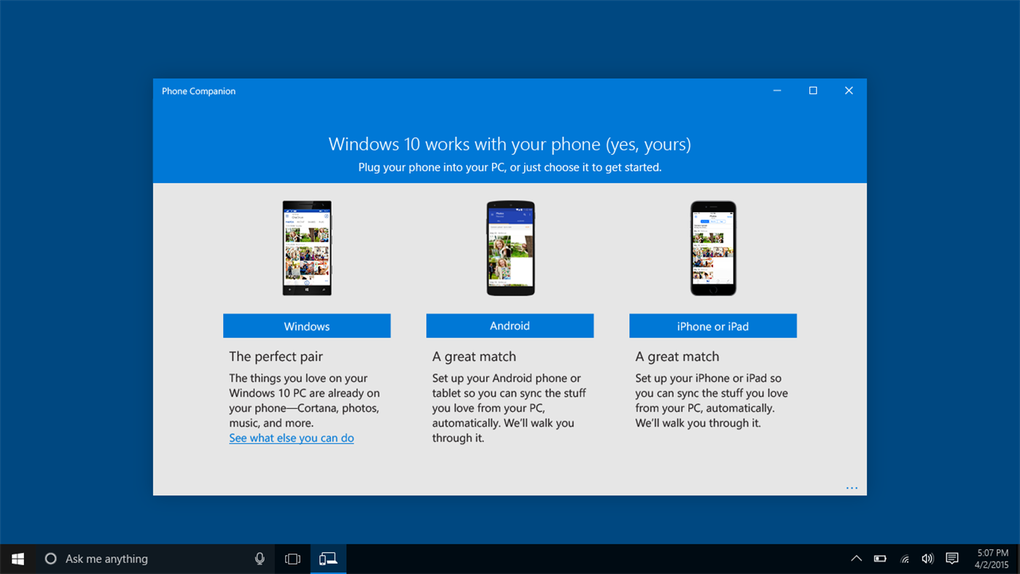The image size is (1020, 574).
Task: Open the network connection icon
Action: tap(904, 558)
